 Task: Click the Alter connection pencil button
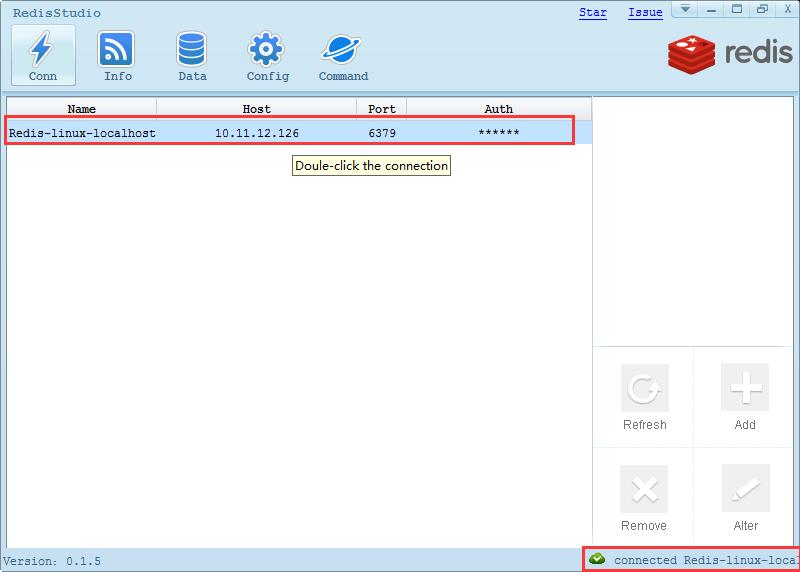(x=745, y=499)
